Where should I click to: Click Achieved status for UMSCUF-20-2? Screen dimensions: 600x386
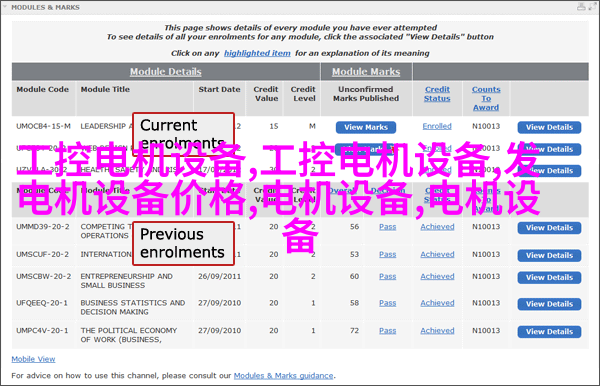pos(437,254)
